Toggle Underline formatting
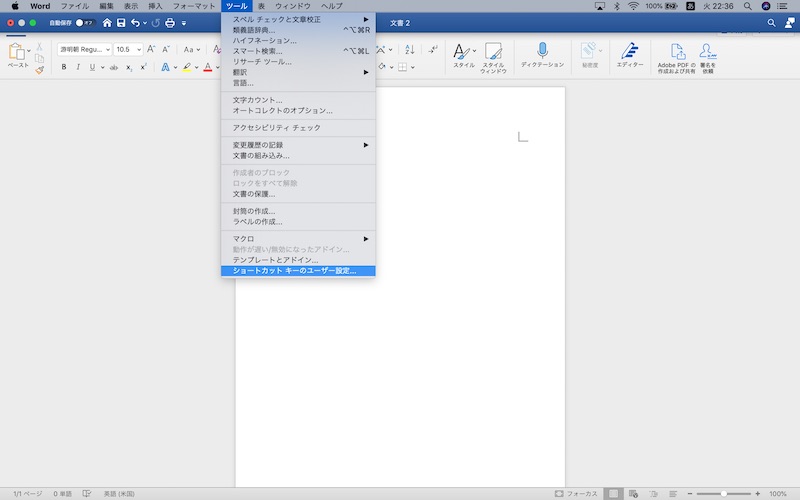 click(92, 67)
